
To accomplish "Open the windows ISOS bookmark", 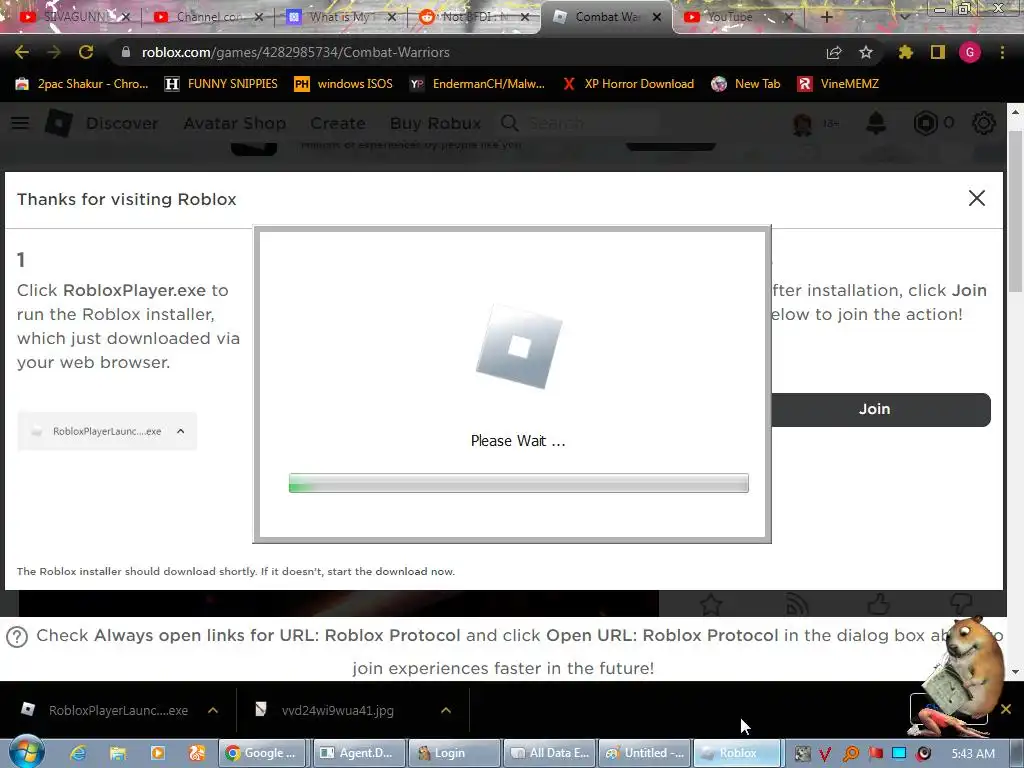I will tap(344, 84).
